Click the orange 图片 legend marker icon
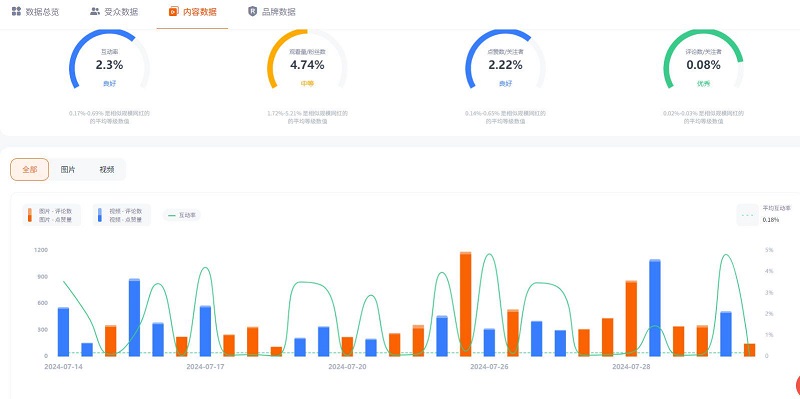 click(x=30, y=215)
